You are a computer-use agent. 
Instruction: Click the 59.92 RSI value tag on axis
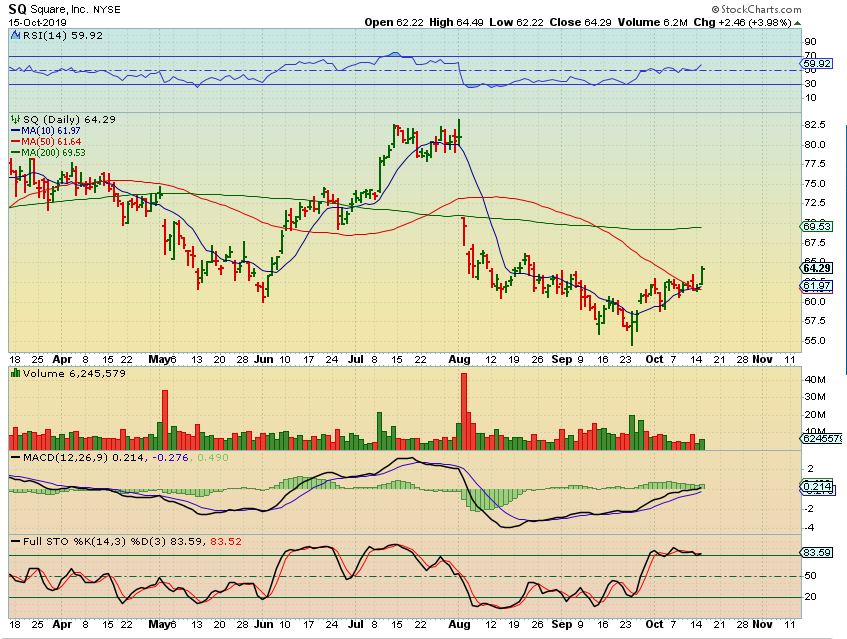coord(817,63)
